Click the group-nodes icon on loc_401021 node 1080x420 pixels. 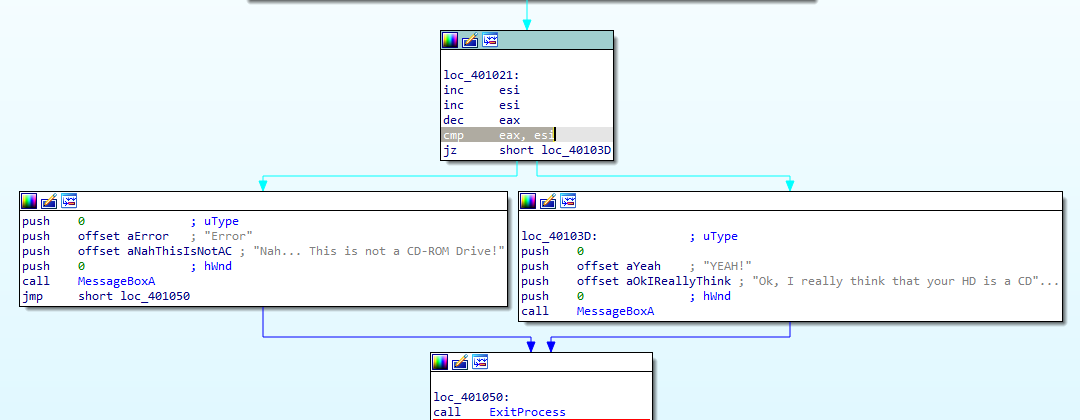pos(490,40)
